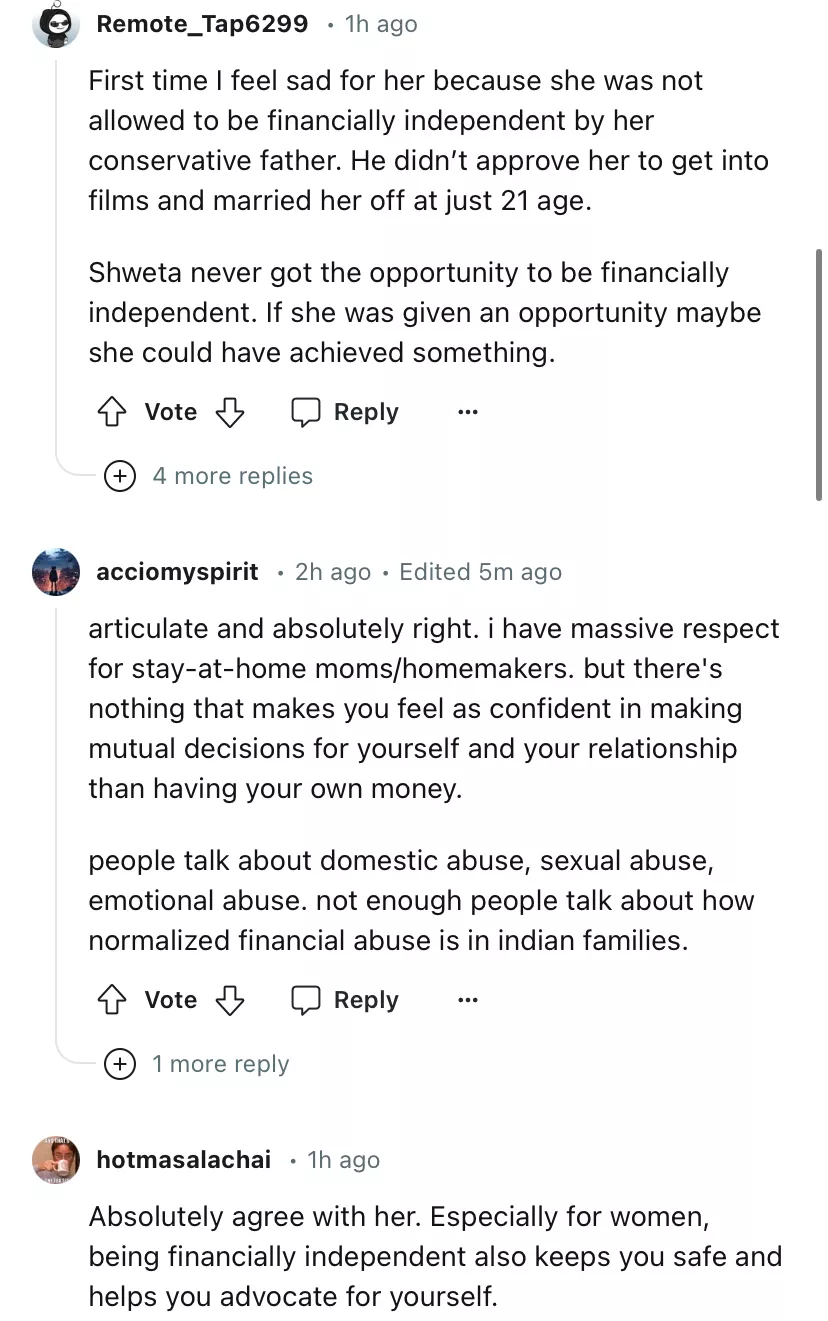The width and height of the screenshot is (828, 1321).
Task: Expand 1 more reply
Action: point(220,1064)
